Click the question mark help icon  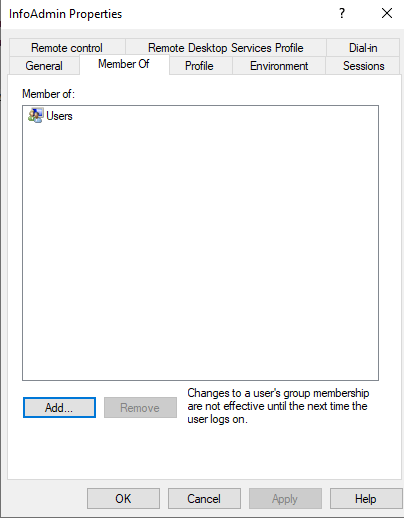click(342, 13)
